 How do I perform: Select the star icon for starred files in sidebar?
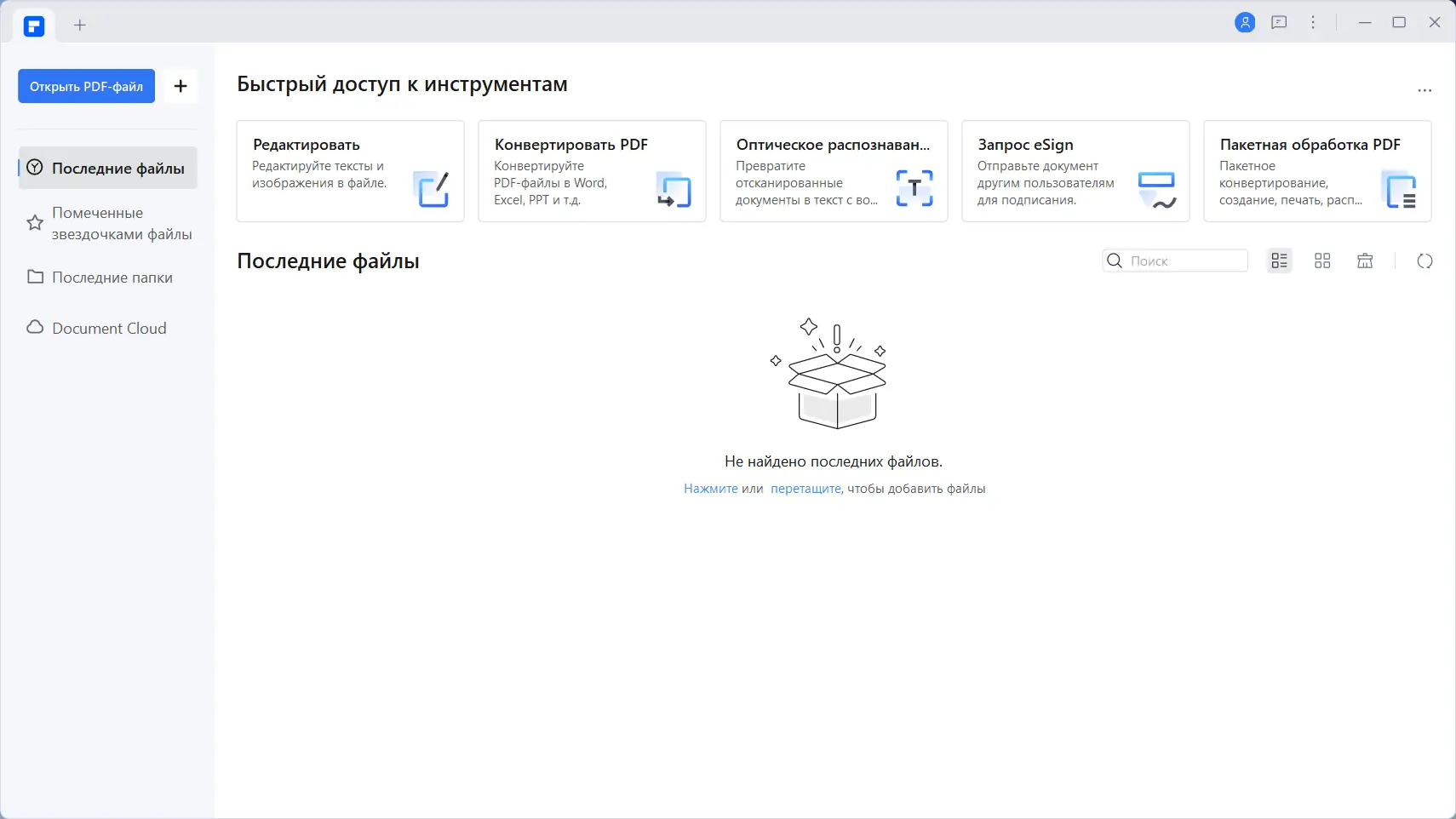[34, 223]
